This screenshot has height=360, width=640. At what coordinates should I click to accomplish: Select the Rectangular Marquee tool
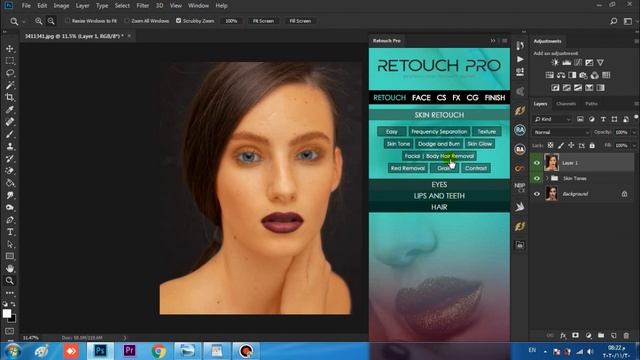click(x=10, y=61)
